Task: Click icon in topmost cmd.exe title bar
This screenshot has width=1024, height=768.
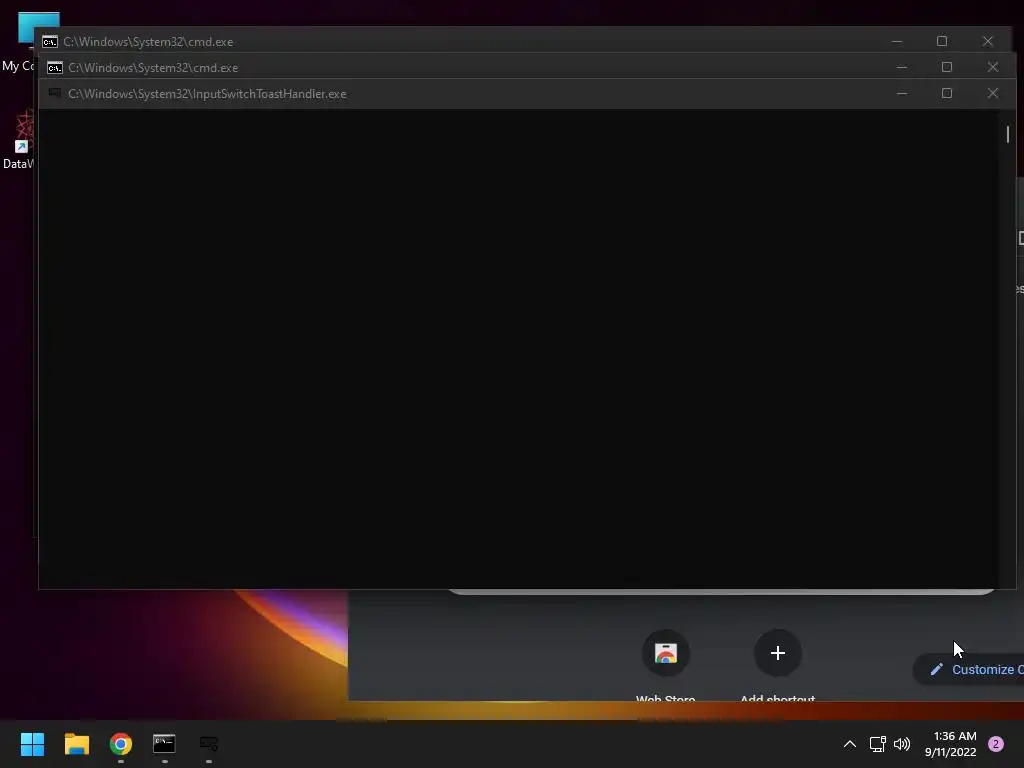Action: 50,42
